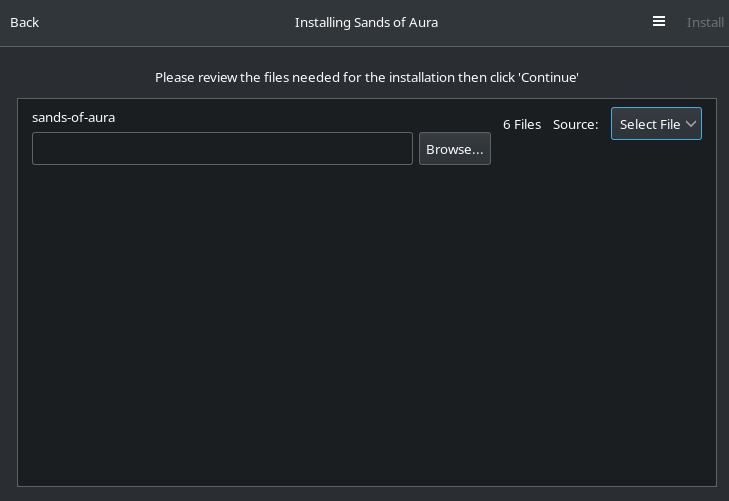Open the hamburger menu icon

(658, 21)
